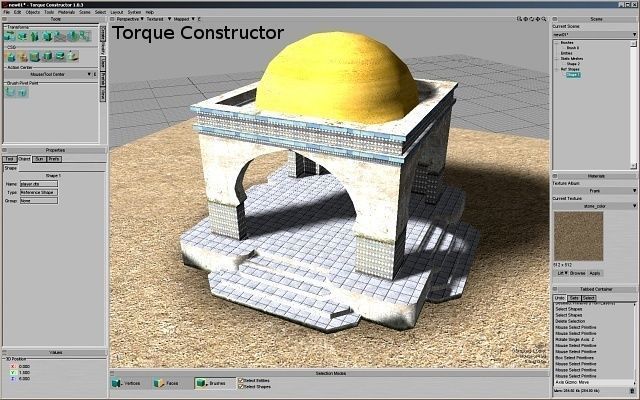The width and height of the screenshot is (640, 400).
Task: Select the fifth Transform tool icon
Action: pos(60,36)
